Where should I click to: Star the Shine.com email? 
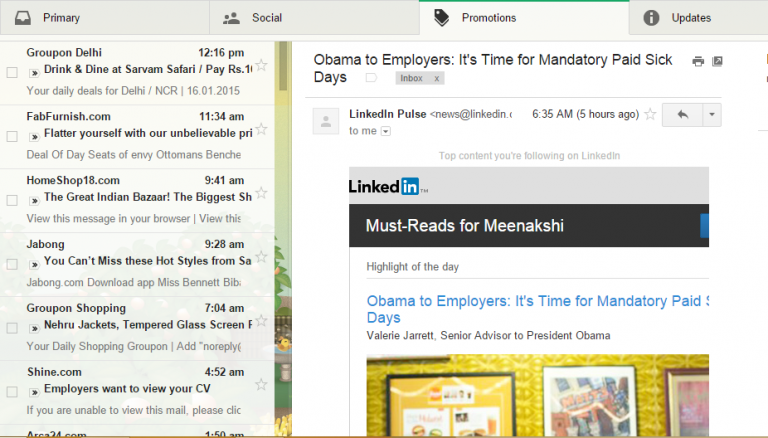[x=262, y=385]
